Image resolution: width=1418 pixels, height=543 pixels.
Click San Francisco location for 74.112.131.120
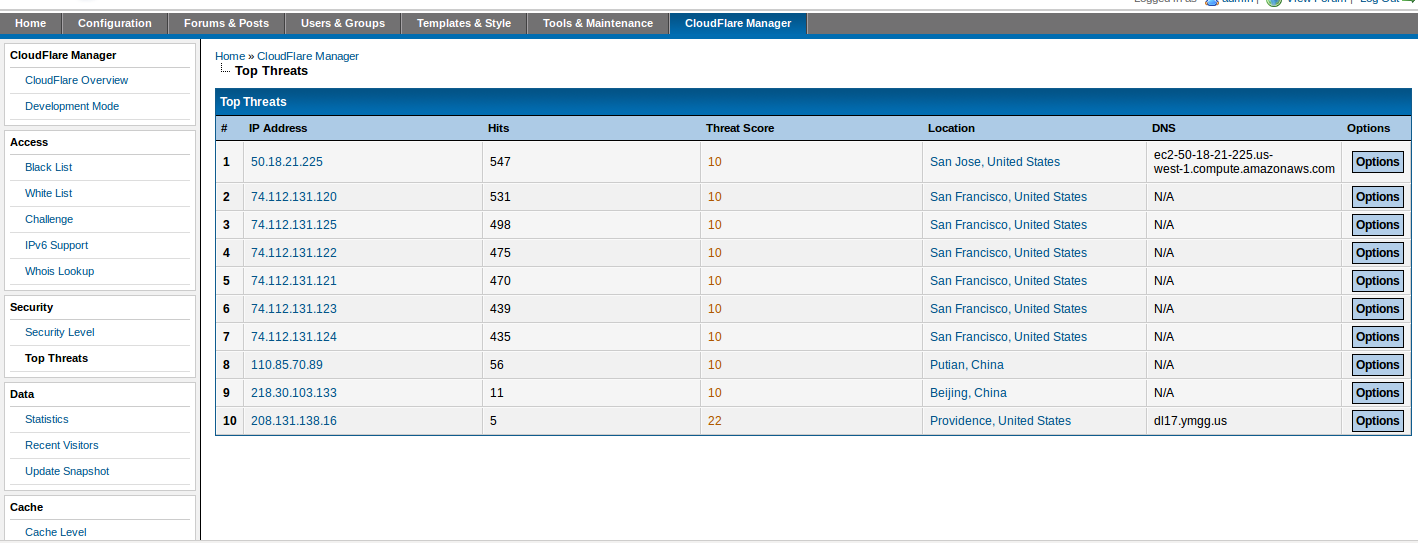pyautogui.click(x=1008, y=197)
